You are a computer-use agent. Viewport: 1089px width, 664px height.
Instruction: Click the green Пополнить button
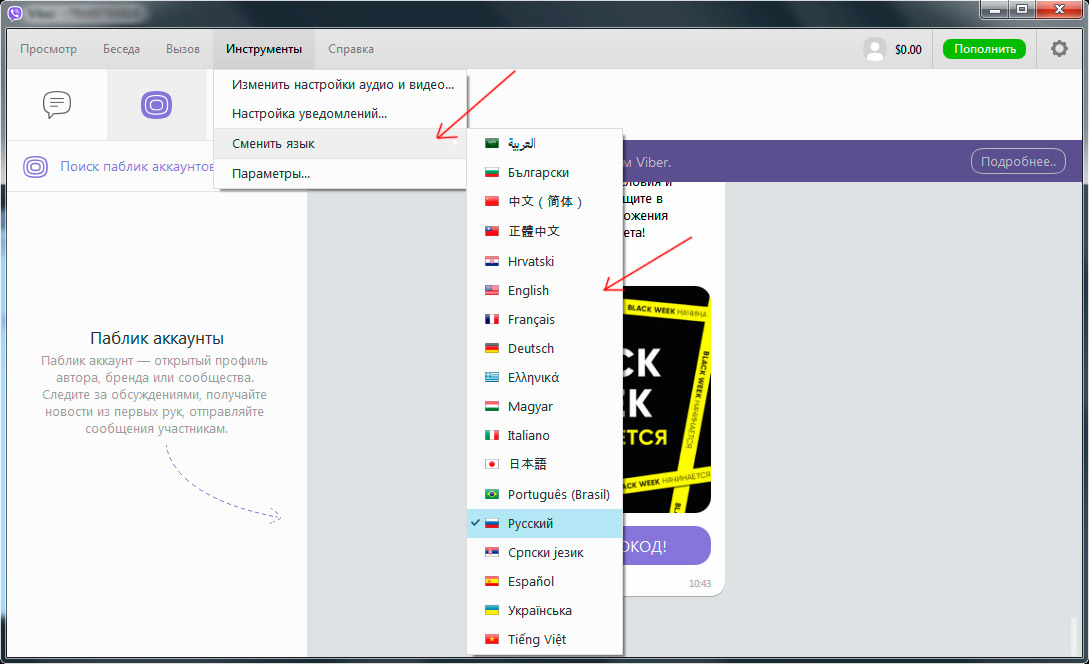[984, 49]
